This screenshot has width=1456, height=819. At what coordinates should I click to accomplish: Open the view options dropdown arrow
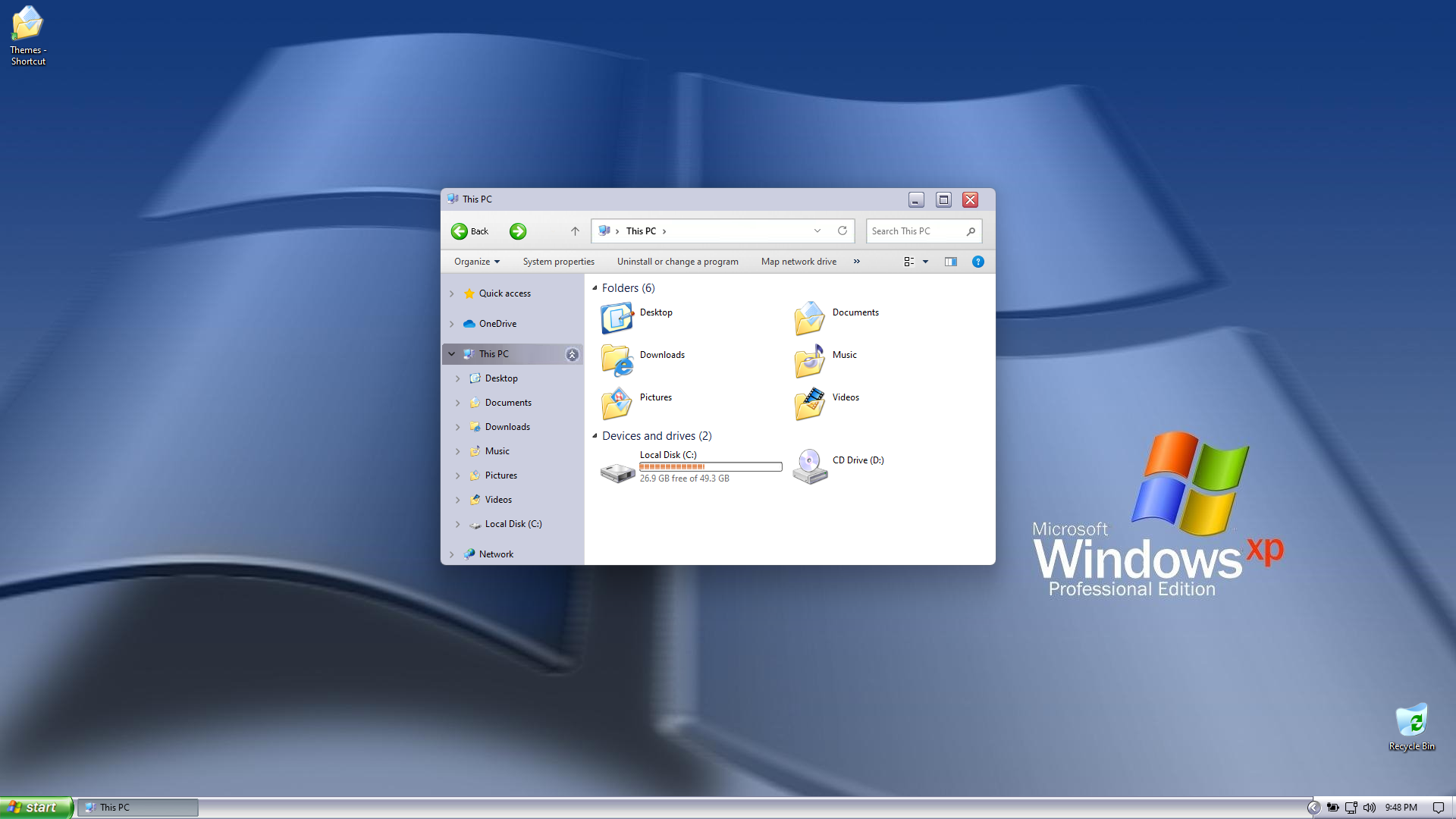[925, 262]
